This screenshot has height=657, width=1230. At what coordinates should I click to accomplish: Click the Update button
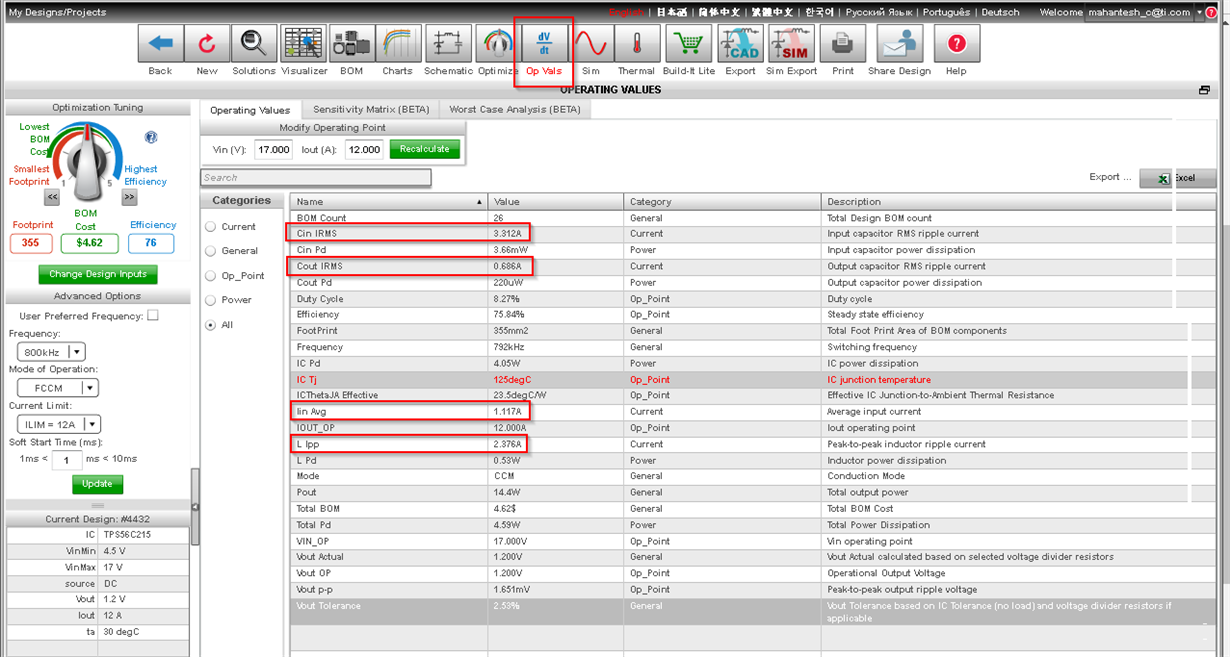97,484
